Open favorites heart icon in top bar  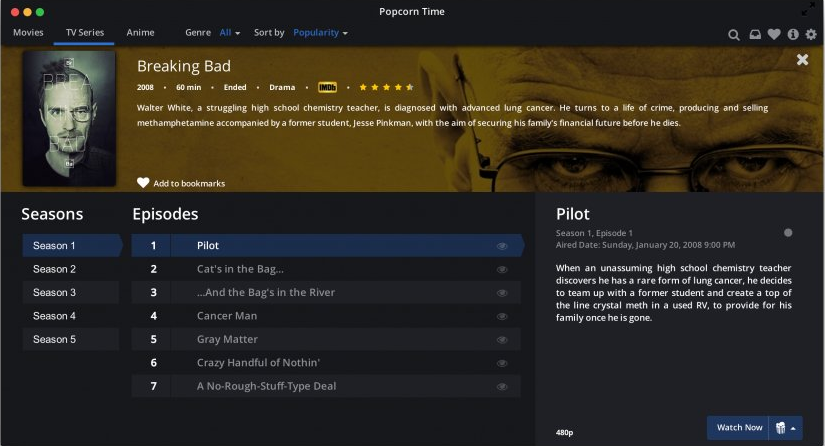point(774,34)
